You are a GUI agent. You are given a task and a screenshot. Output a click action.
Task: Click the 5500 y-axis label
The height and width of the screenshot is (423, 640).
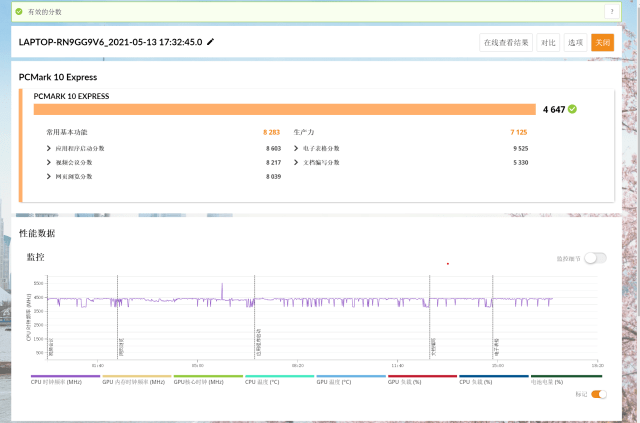click(x=38, y=283)
